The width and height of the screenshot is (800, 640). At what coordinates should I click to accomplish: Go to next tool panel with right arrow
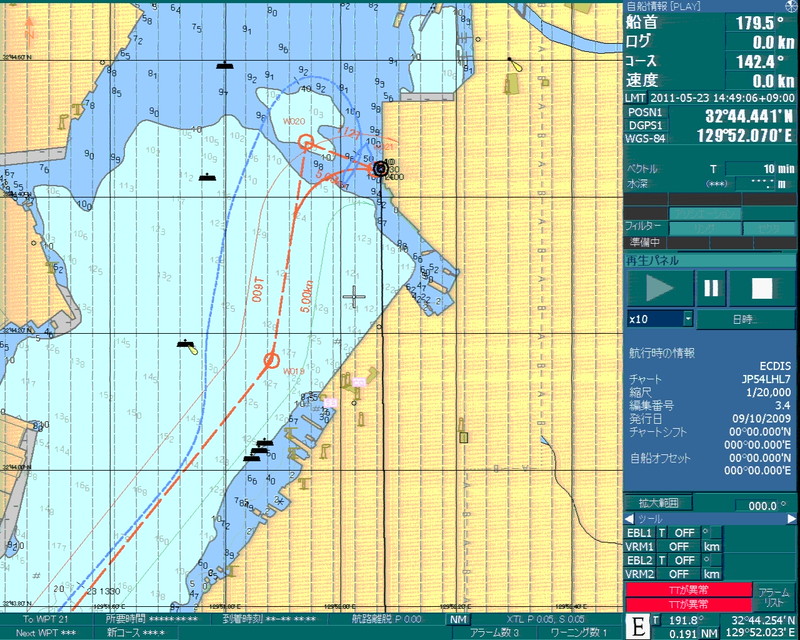[791, 519]
